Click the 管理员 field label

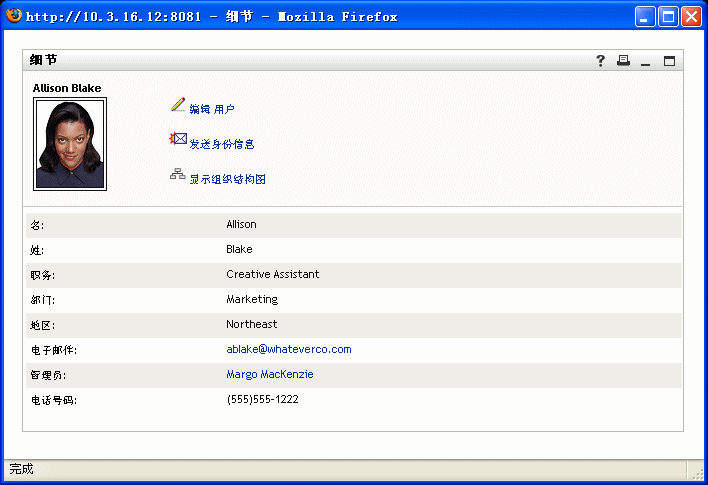point(48,375)
